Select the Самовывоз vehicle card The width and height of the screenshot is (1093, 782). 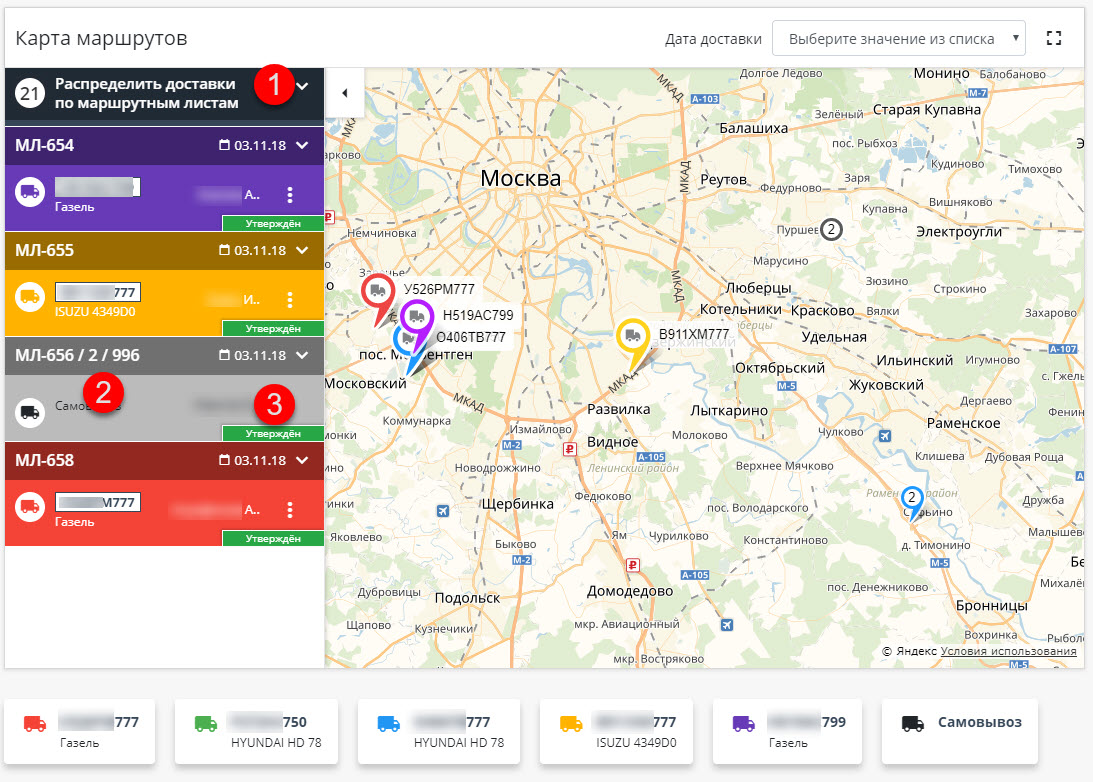[x=958, y=730]
